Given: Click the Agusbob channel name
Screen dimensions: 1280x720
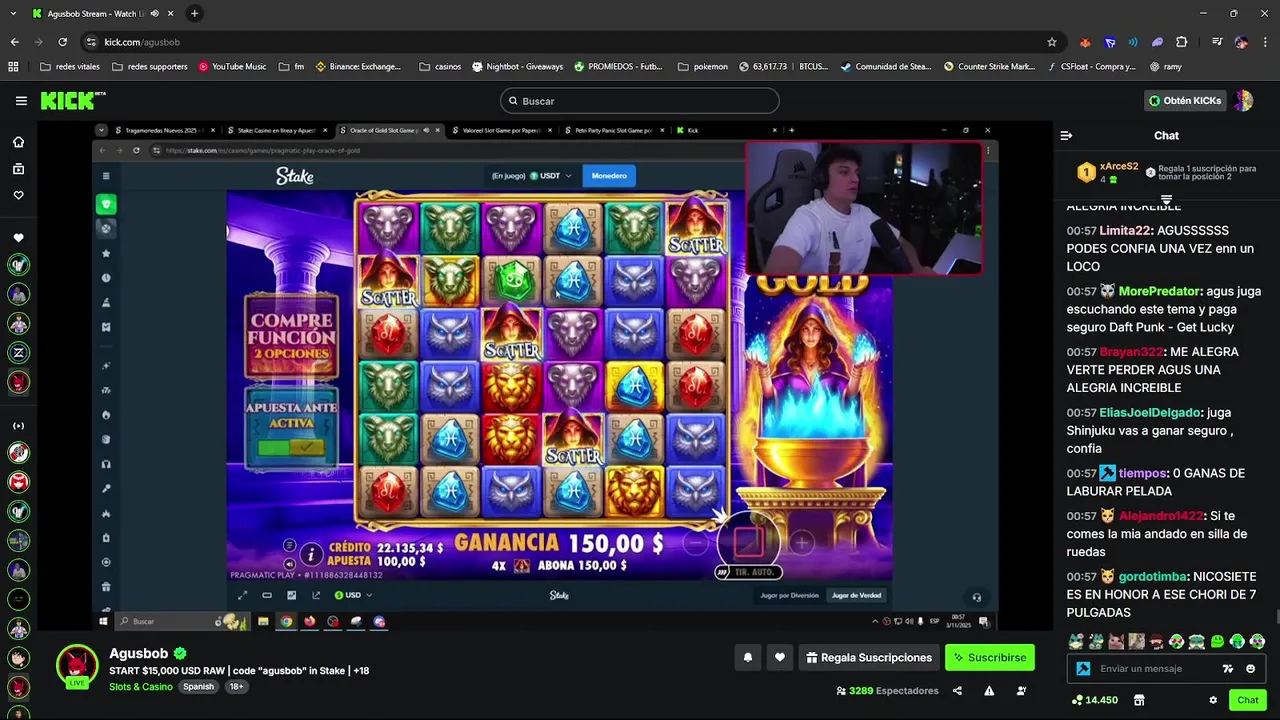Looking at the screenshot, I should coord(139,653).
